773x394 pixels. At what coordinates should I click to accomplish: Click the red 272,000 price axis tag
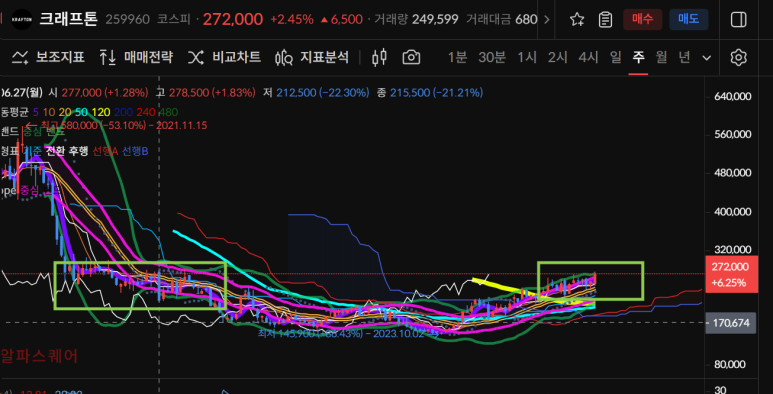click(731, 274)
